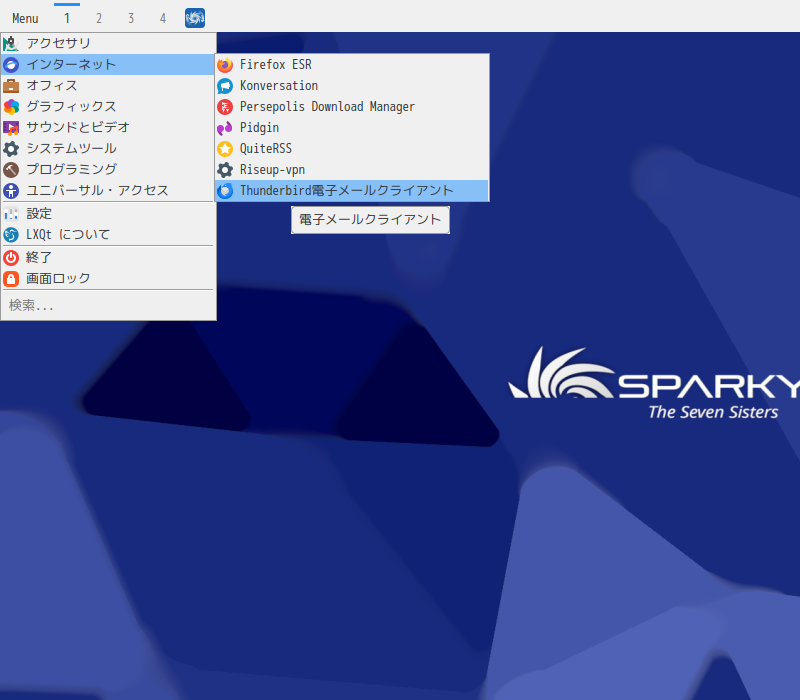This screenshot has height=700, width=800.
Task: Launch Firefox ESR from the submenu
Action: pos(352,64)
